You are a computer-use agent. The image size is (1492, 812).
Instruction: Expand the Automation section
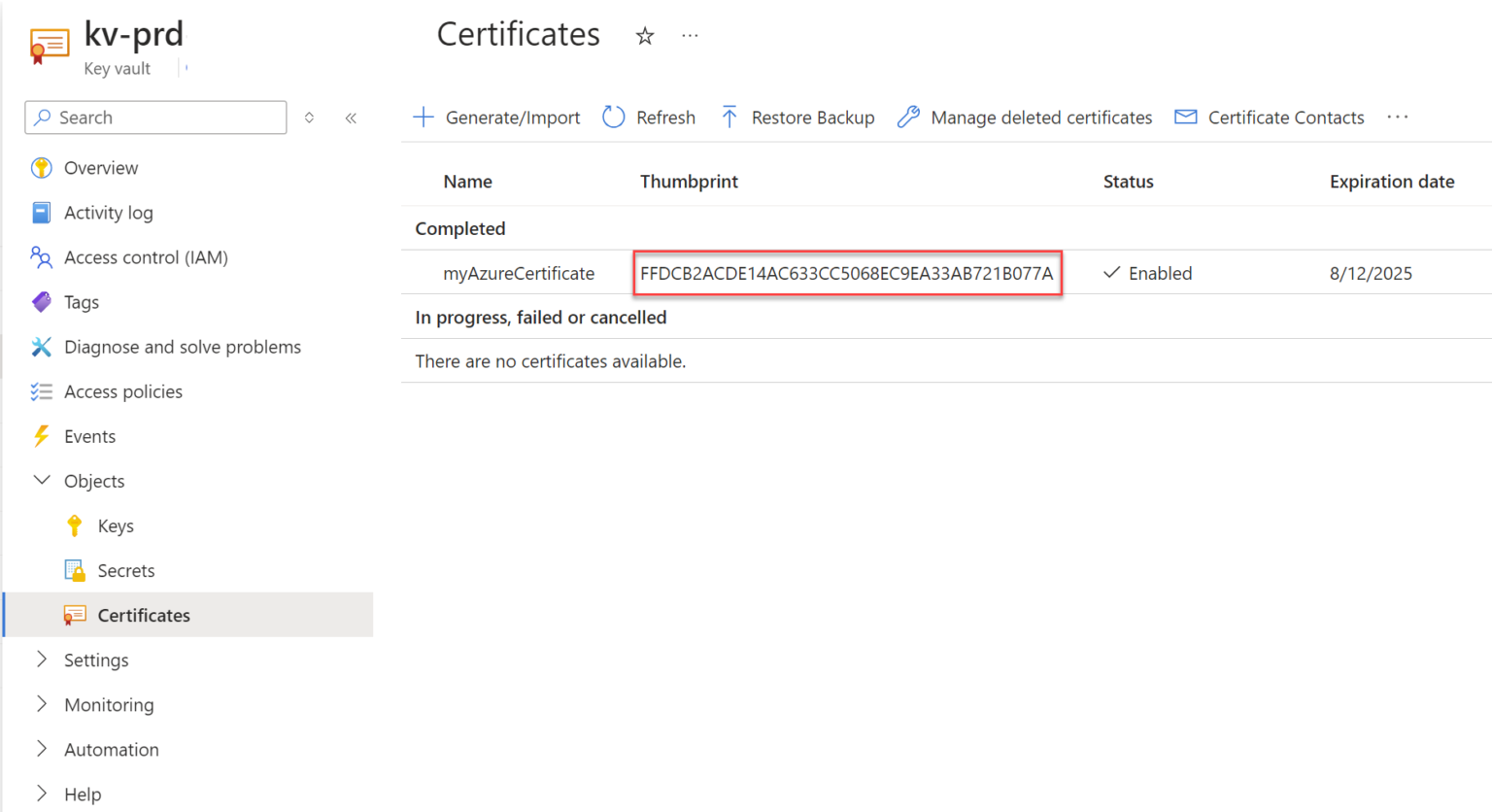click(x=41, y=749)
